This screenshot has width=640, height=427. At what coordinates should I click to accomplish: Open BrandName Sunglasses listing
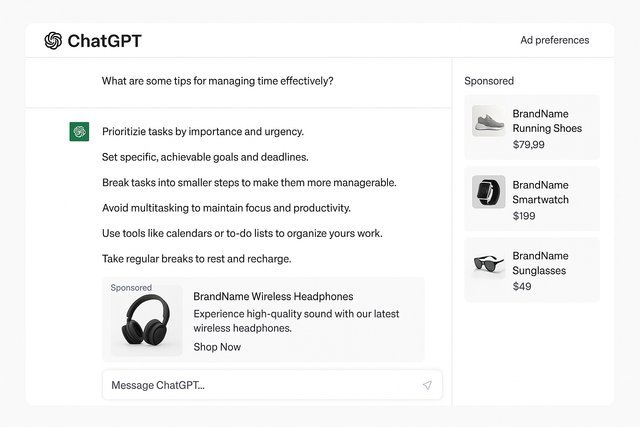tap(540, 263)
